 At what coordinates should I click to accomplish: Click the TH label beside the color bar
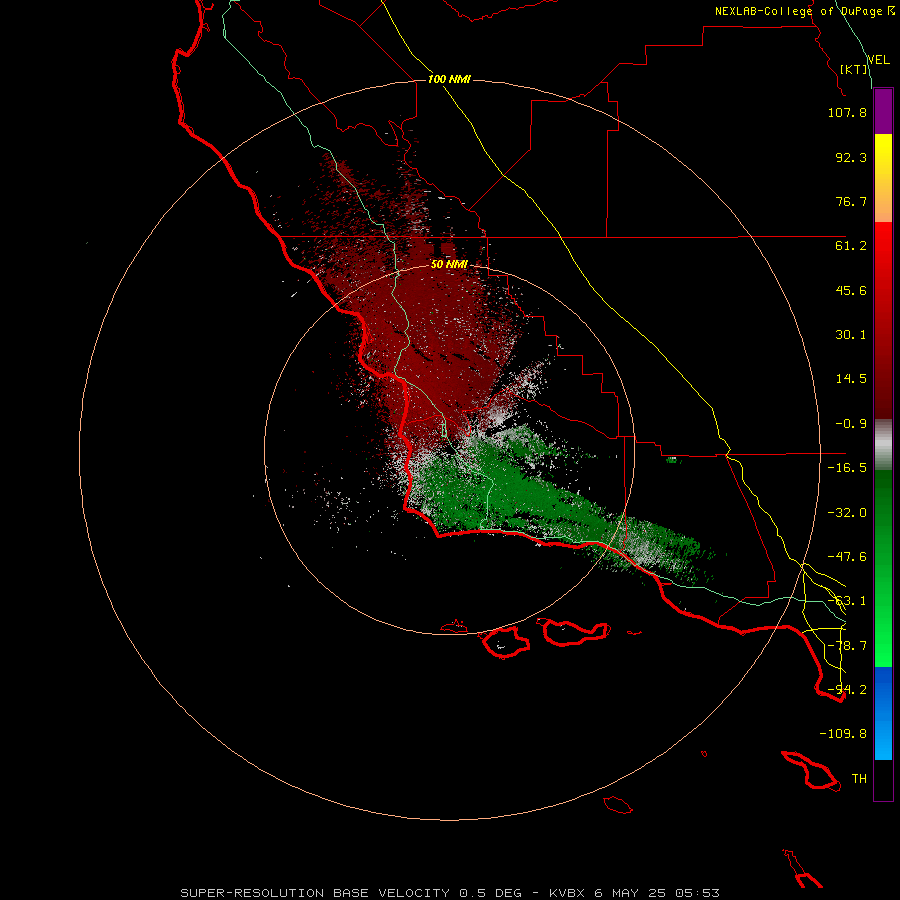859,779
